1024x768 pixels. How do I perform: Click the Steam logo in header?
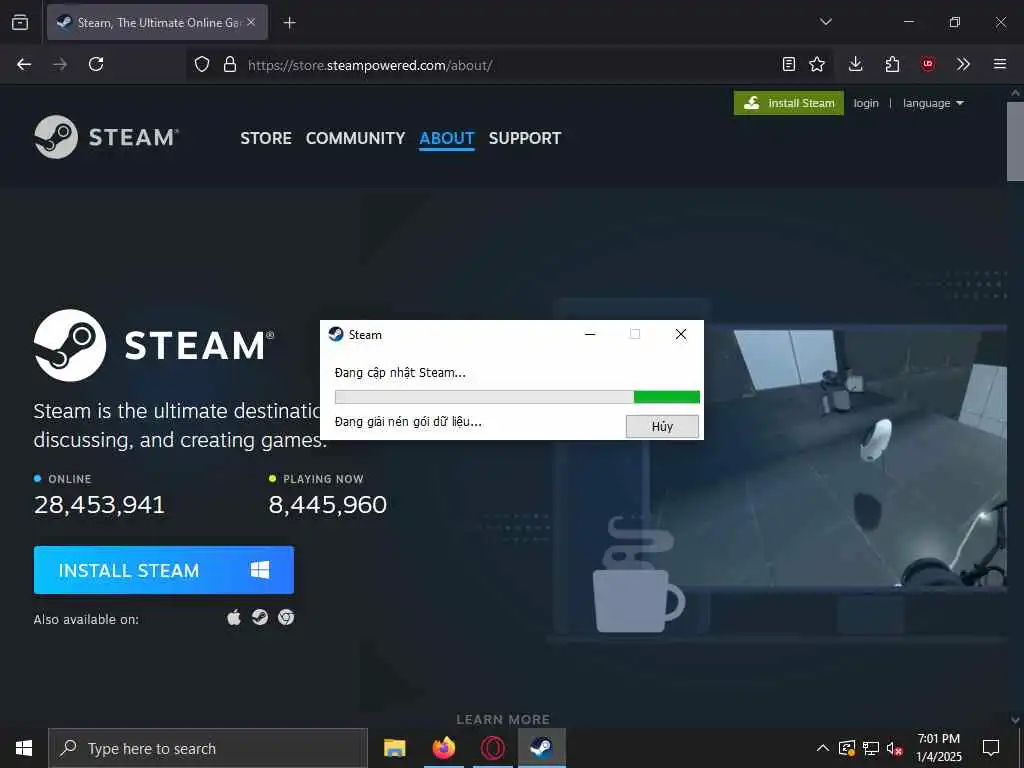pyautogui.click(x=106, y=136)
